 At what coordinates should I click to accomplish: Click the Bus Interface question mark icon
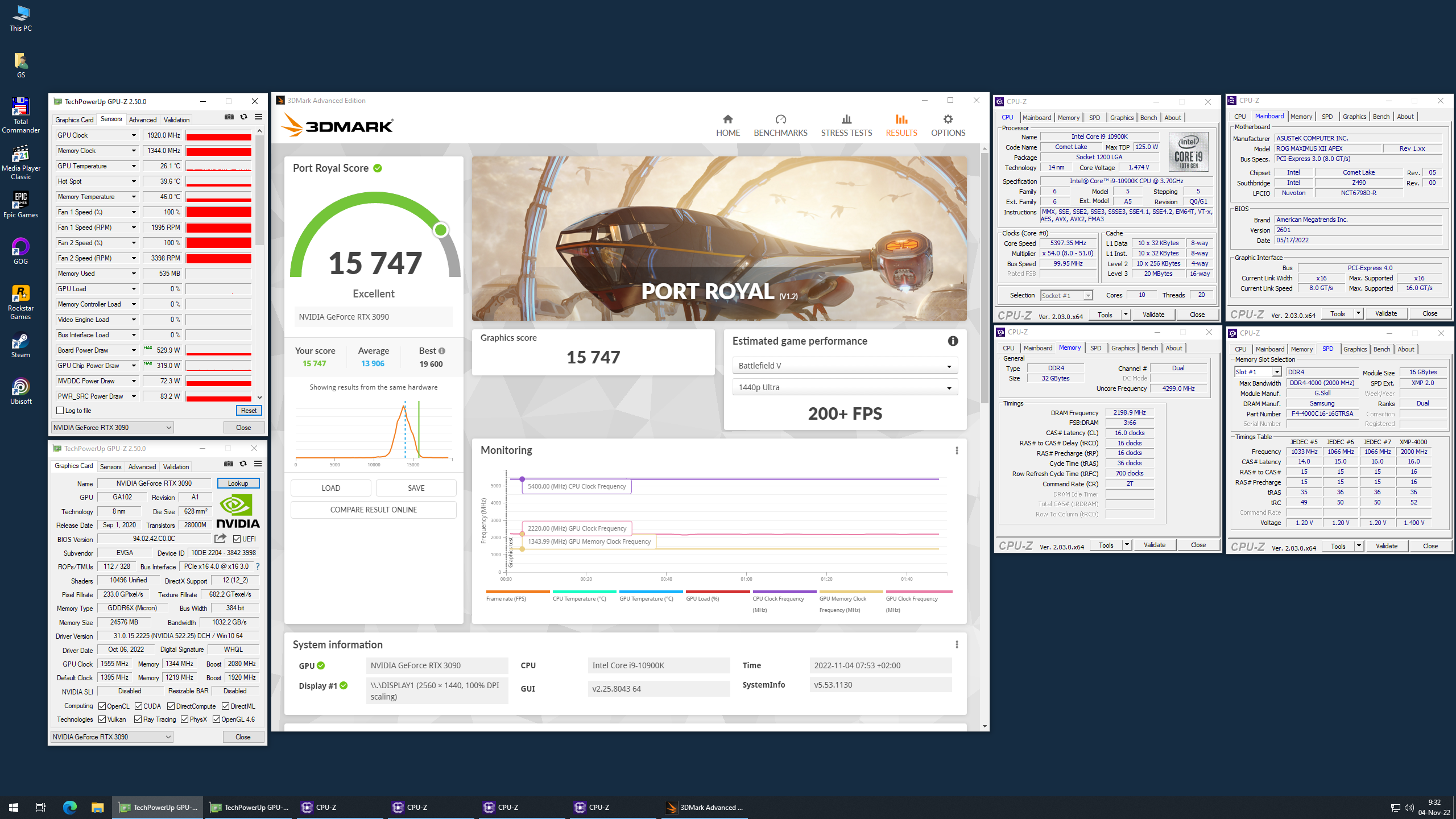point(258,566)
